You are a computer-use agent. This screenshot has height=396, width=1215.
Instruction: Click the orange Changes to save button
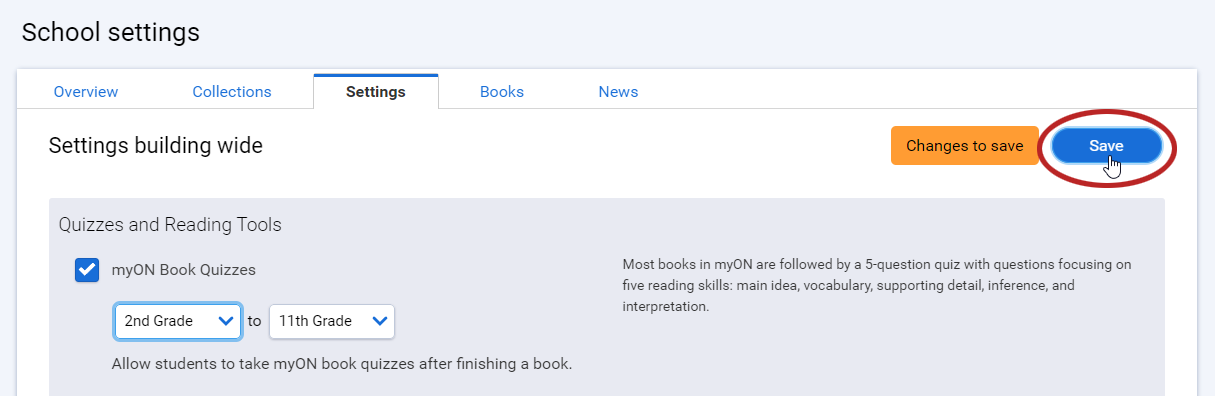964,146
